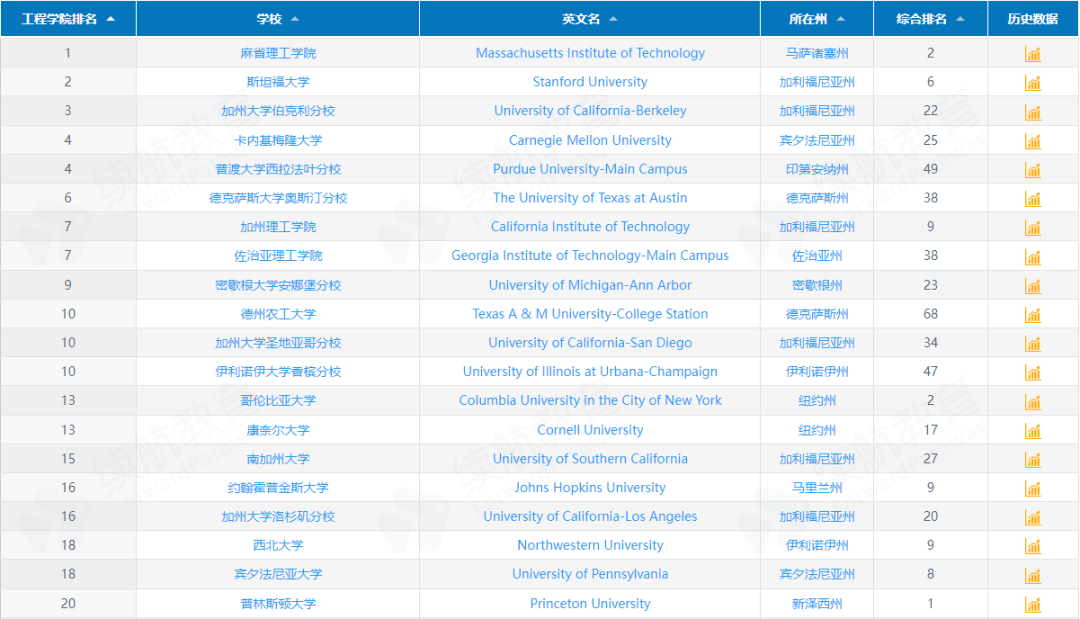Open history chart icon for Stanford University row

1032,83
